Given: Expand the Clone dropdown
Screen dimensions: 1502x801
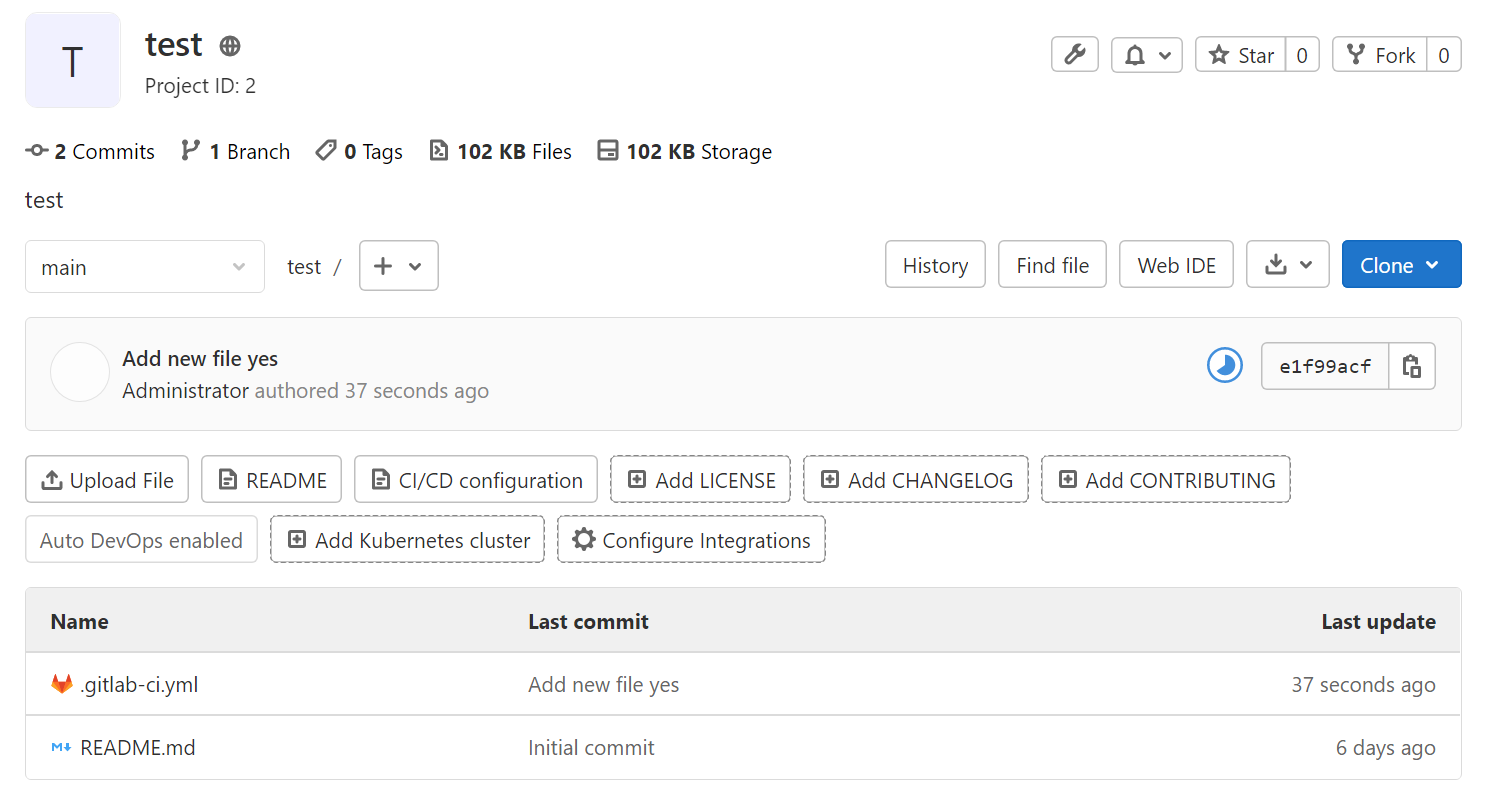Looking at the screenshot, I should pos(1401,264).
